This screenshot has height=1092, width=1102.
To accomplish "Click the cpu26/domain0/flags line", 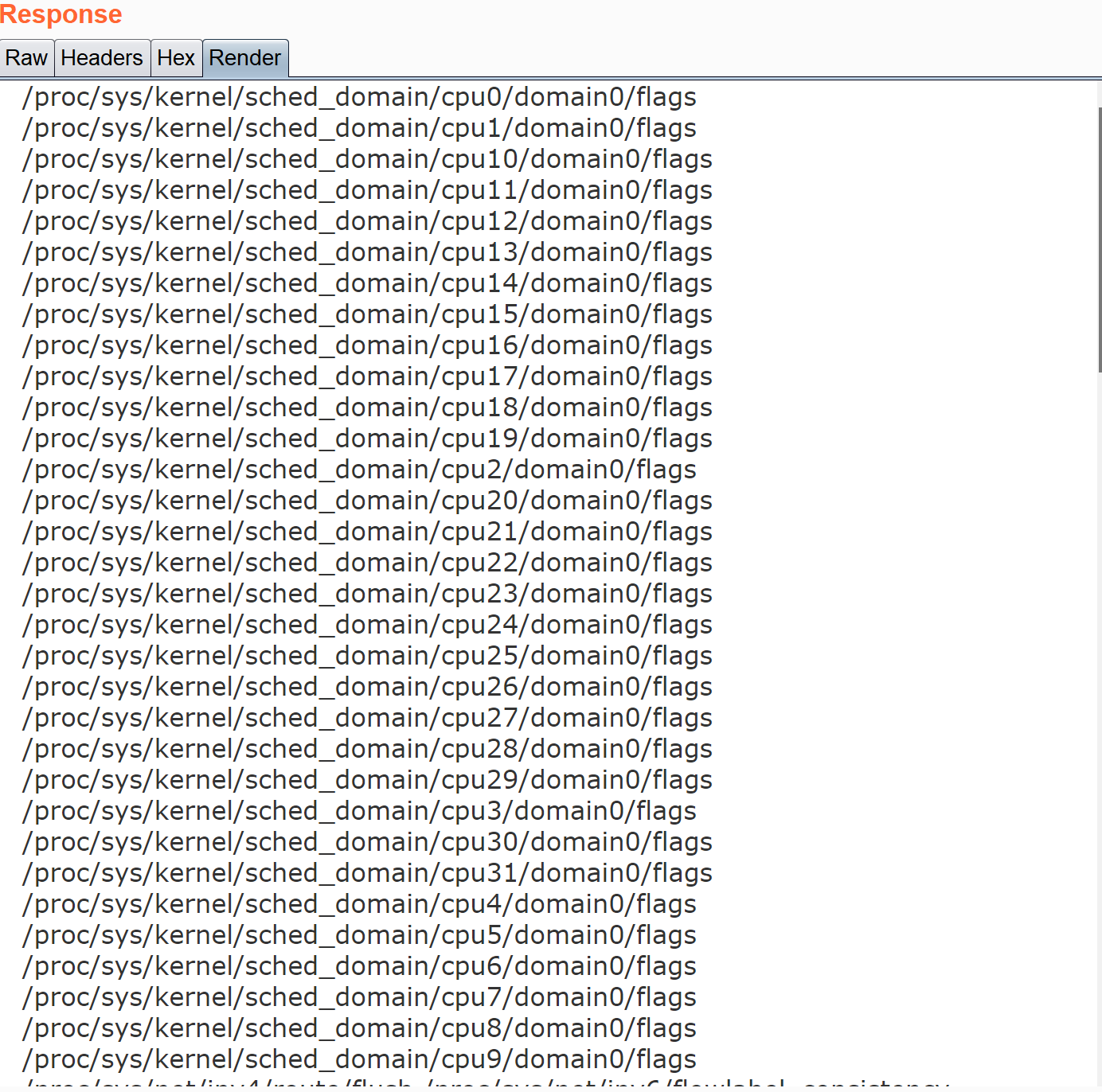I will [367, 687].
